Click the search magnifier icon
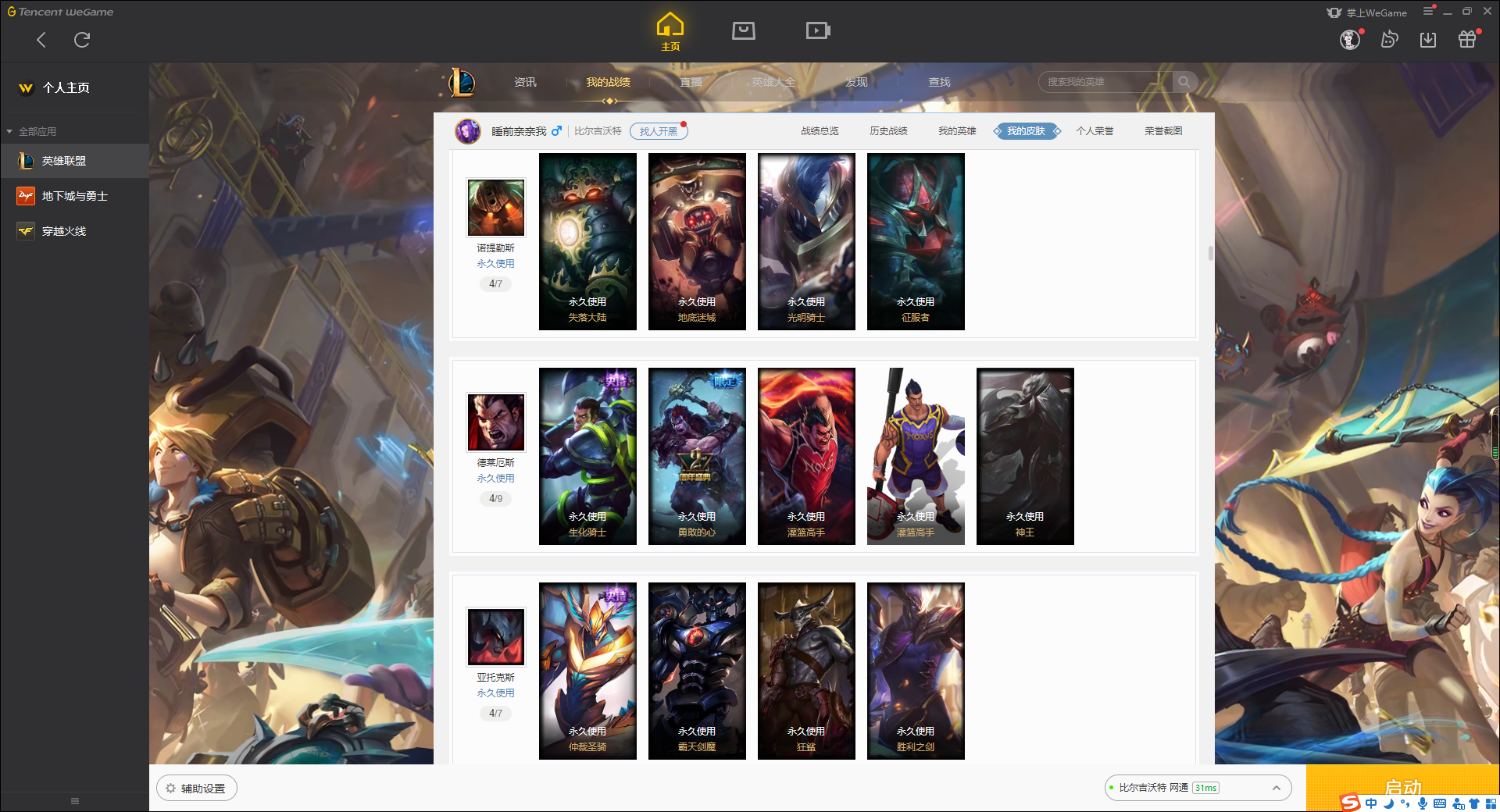Image resolution: width=1500 pixels, height=812 pixels. 1184,82
